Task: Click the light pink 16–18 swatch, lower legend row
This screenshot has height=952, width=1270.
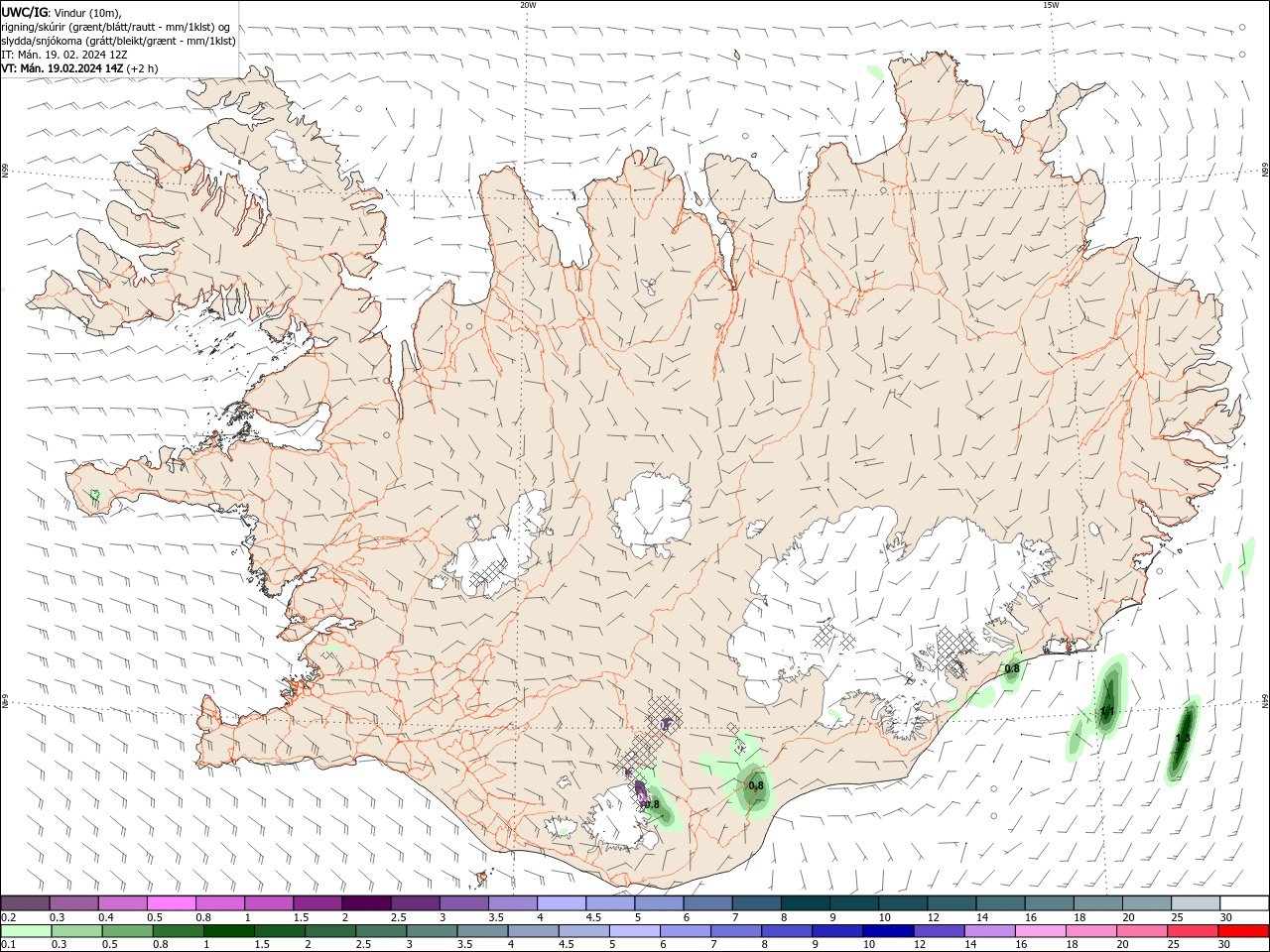Action: coord(1039,931)
